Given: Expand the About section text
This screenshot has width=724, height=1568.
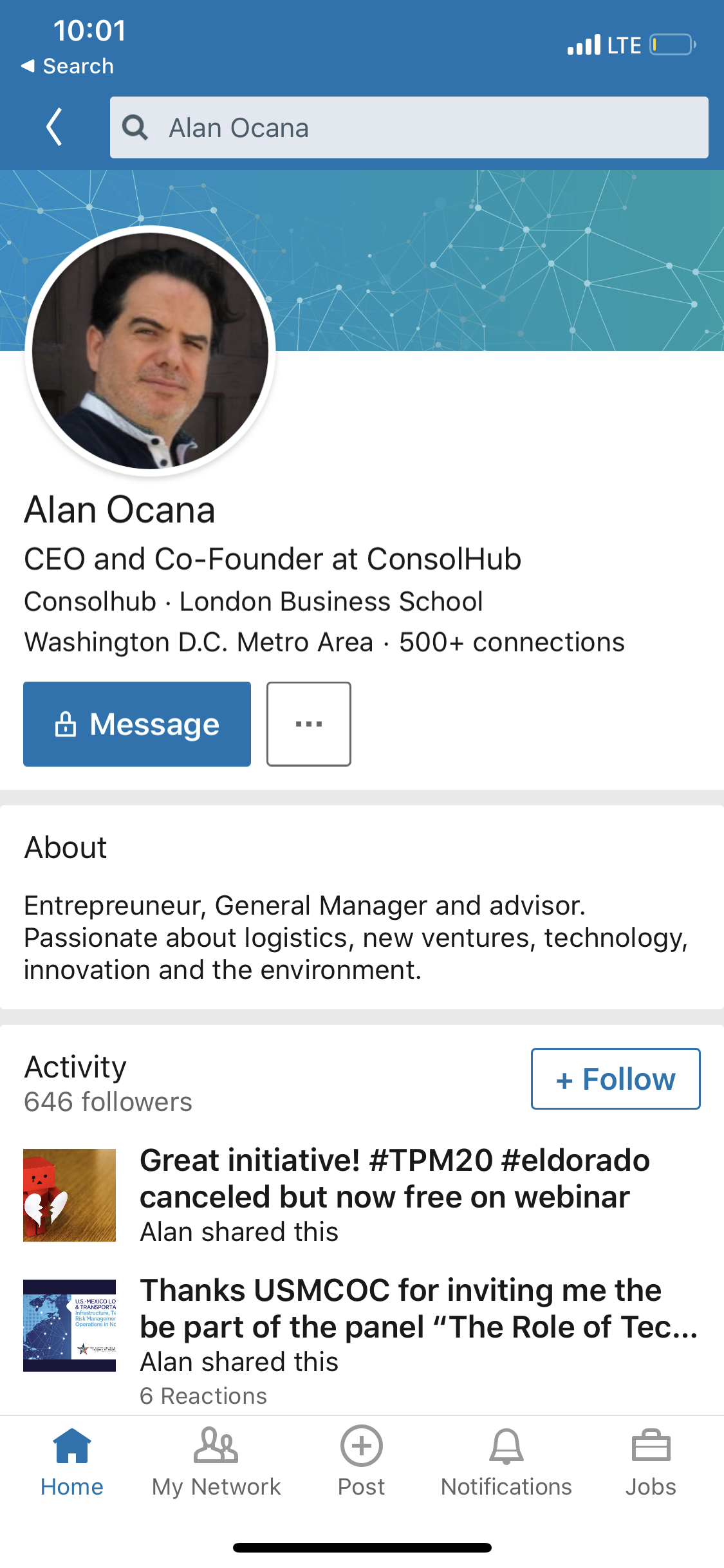Looking at the screenshot, I should pyautogui.click(x=356, y=937).
